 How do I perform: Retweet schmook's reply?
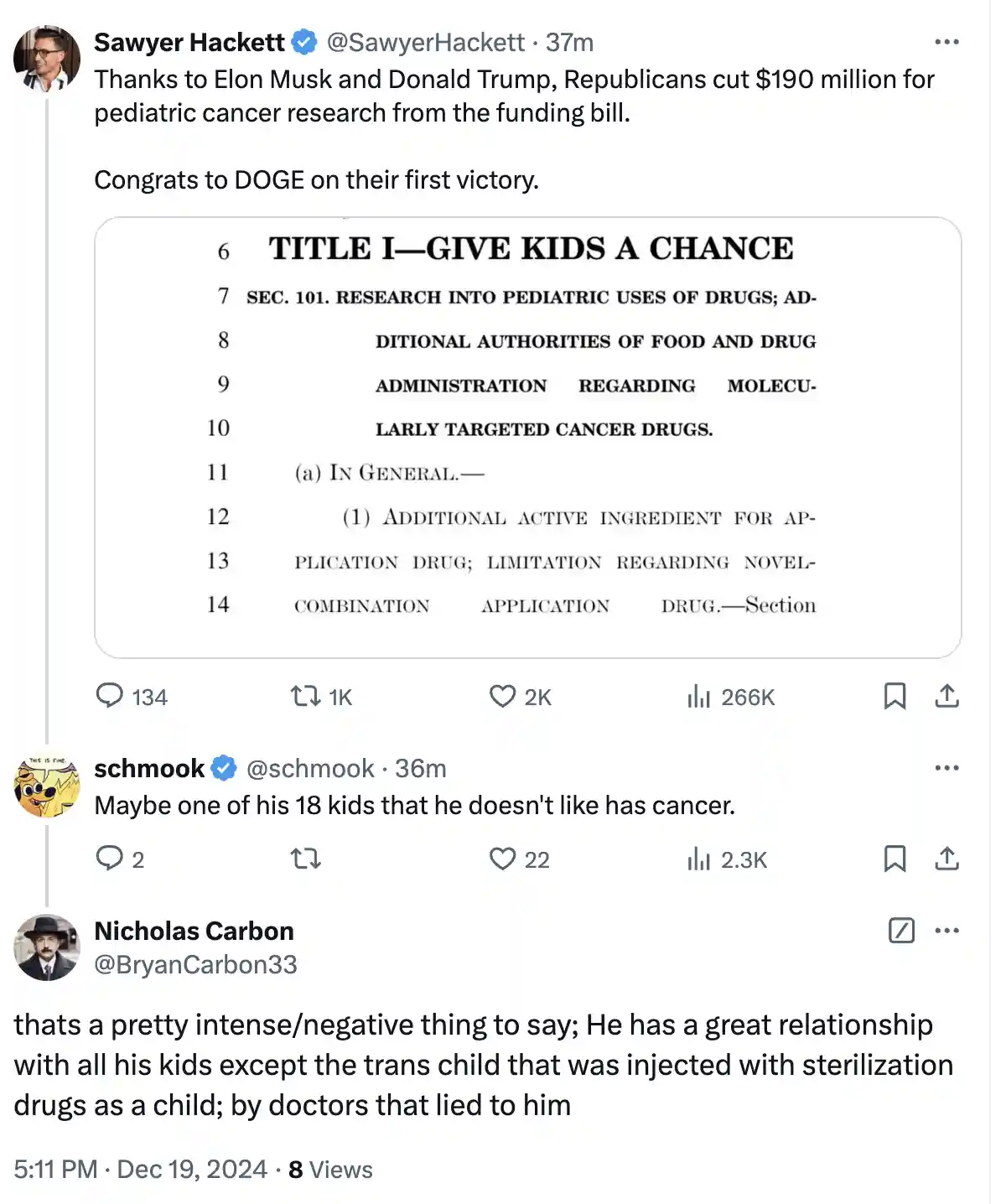click(305, 859)
